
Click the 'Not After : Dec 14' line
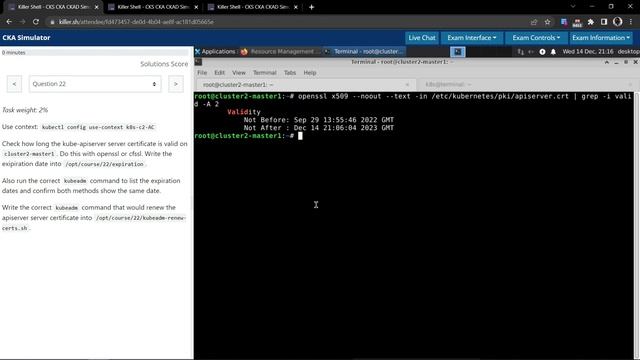pos(319,128)
